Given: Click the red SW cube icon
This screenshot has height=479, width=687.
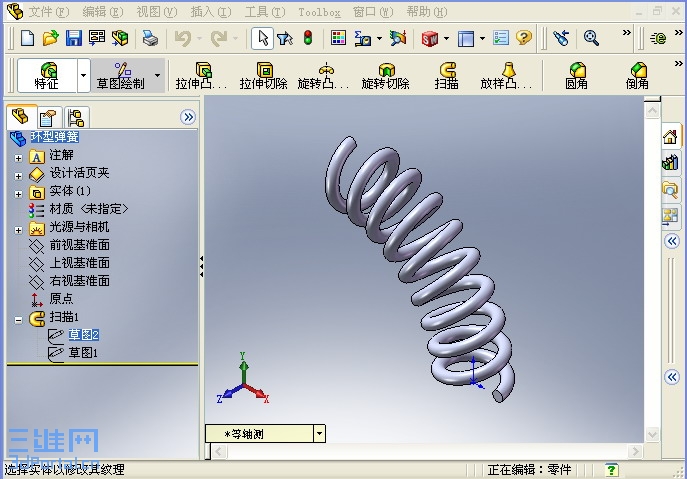Looking at the screenshot, I should [x=429, y=39].
